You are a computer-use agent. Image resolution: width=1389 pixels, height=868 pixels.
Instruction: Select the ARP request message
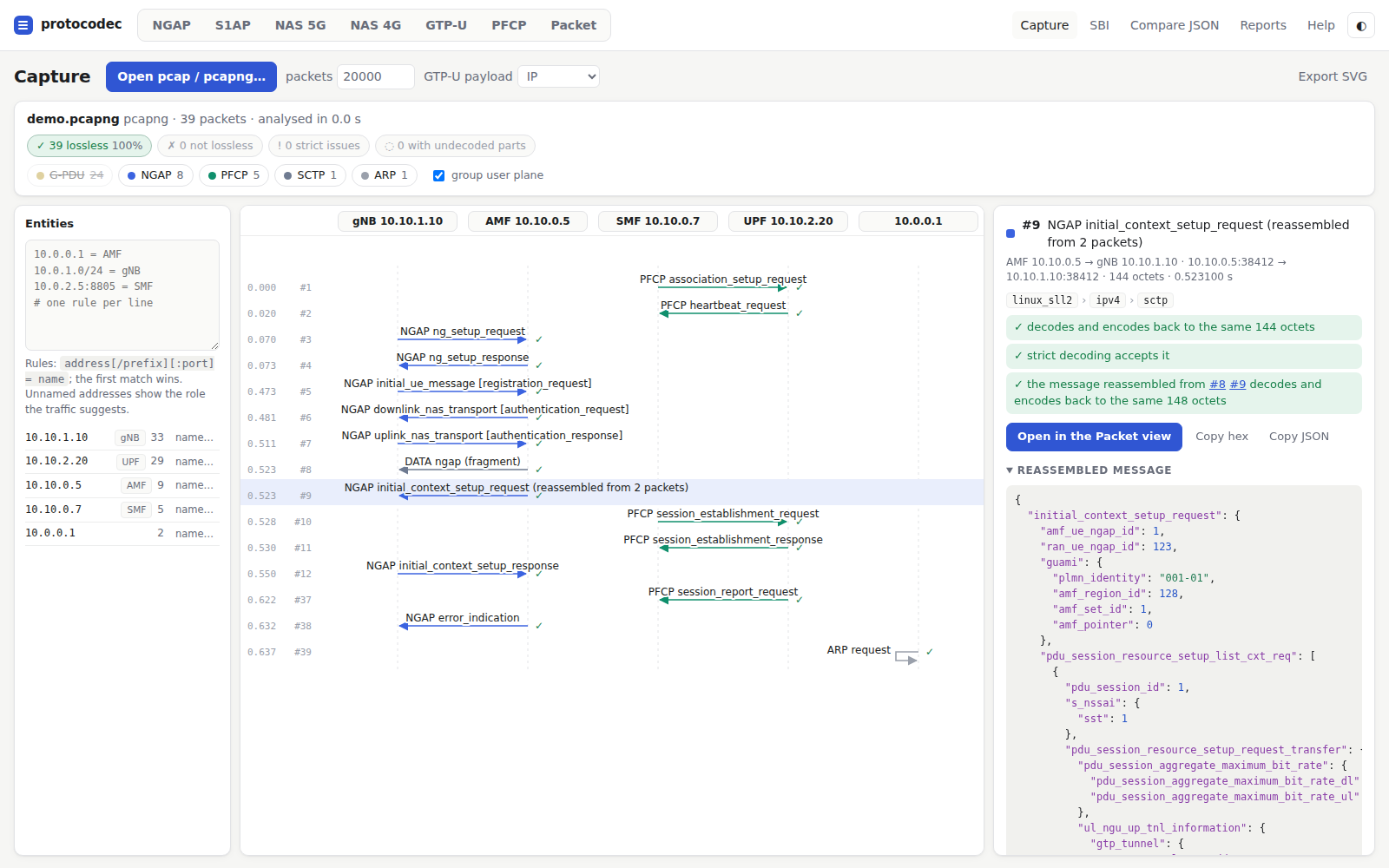tap(859, 650)
